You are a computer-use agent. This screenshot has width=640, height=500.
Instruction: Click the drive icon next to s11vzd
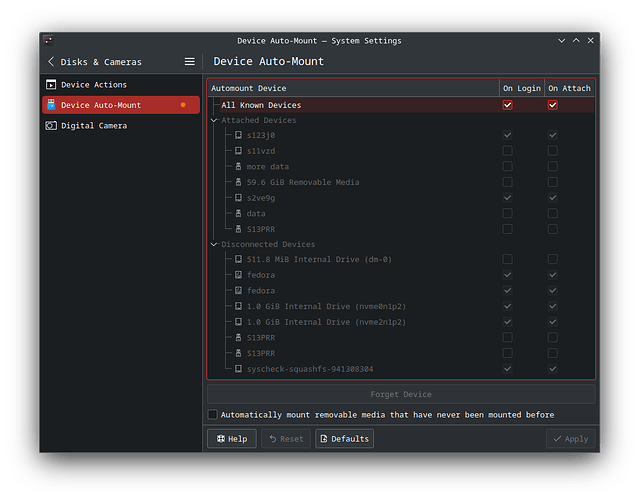coord(238,151)
